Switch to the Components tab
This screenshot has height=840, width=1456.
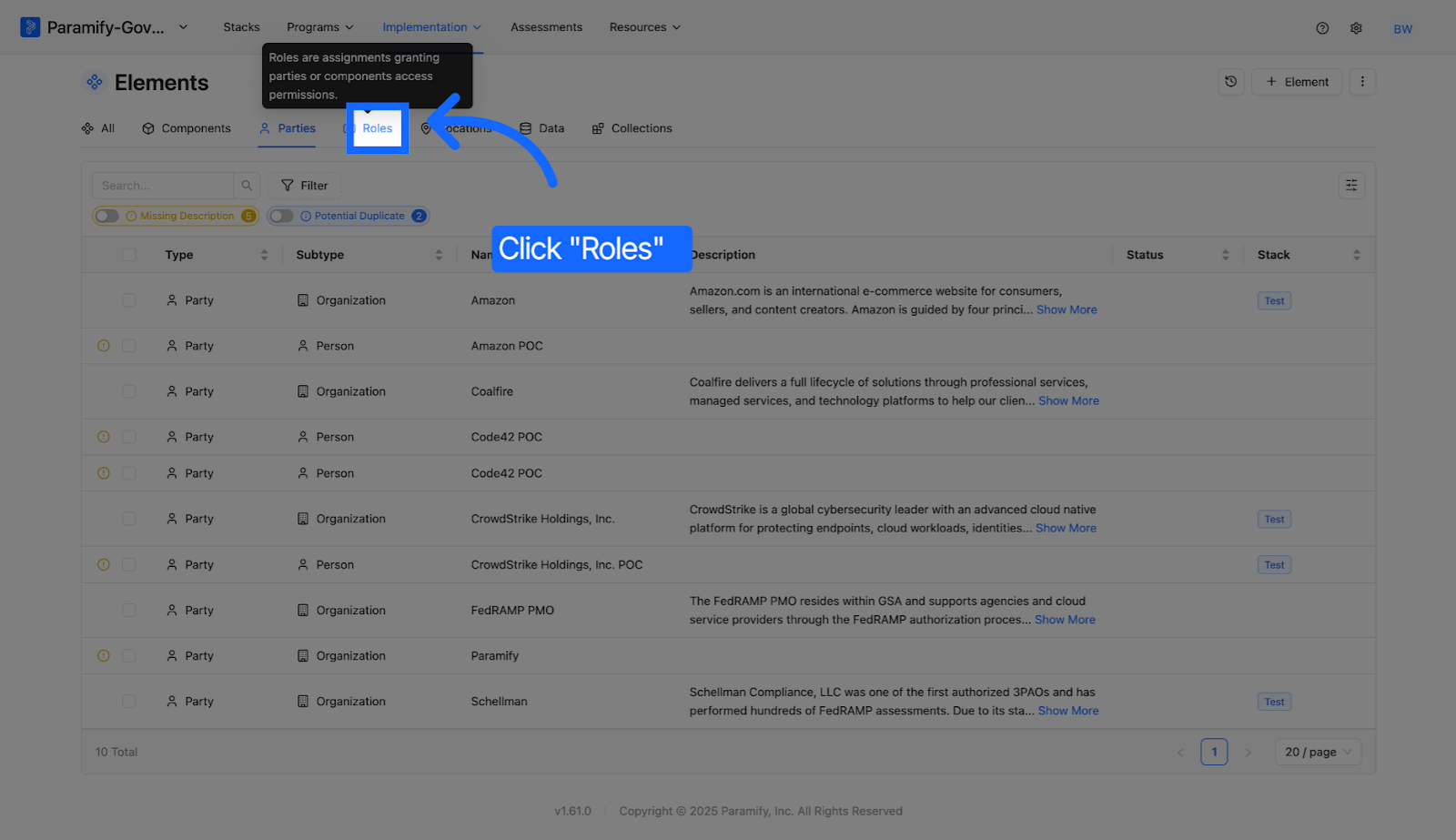click(187, 128)
